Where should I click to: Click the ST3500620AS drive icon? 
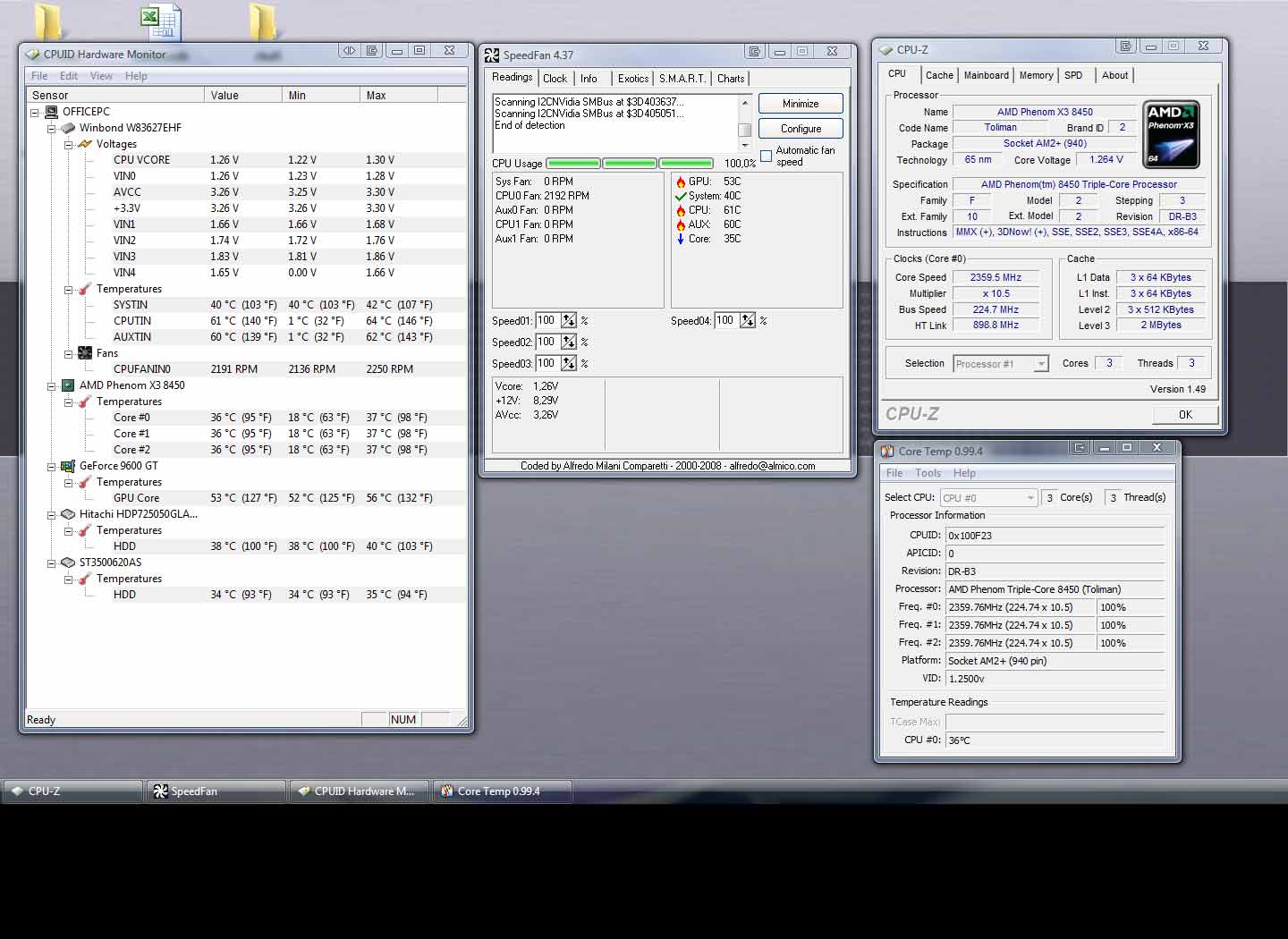click(67, 563)
